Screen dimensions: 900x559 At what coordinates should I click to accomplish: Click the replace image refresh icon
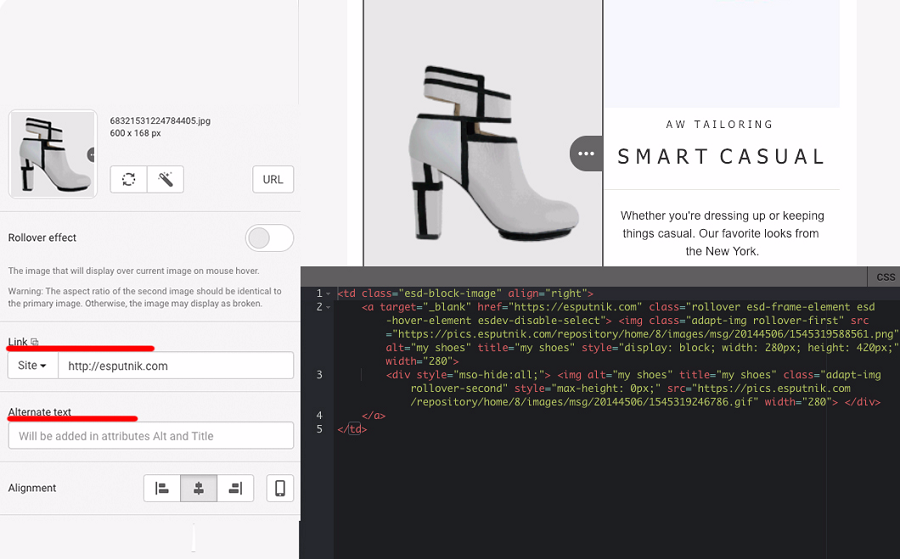pyautogui.click(x=128, y=180)
